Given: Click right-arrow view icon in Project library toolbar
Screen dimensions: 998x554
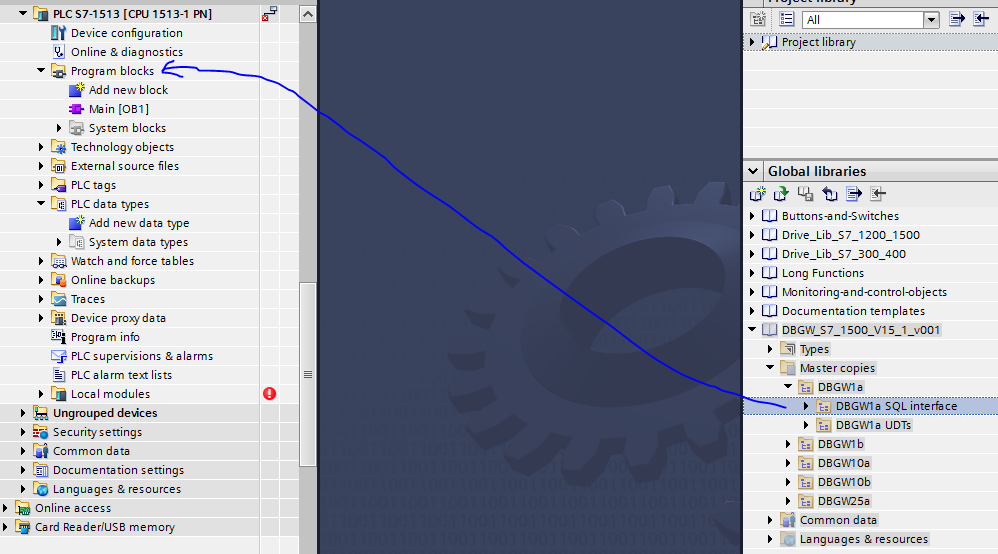Looking at the screenshot, I should (957, 19).
